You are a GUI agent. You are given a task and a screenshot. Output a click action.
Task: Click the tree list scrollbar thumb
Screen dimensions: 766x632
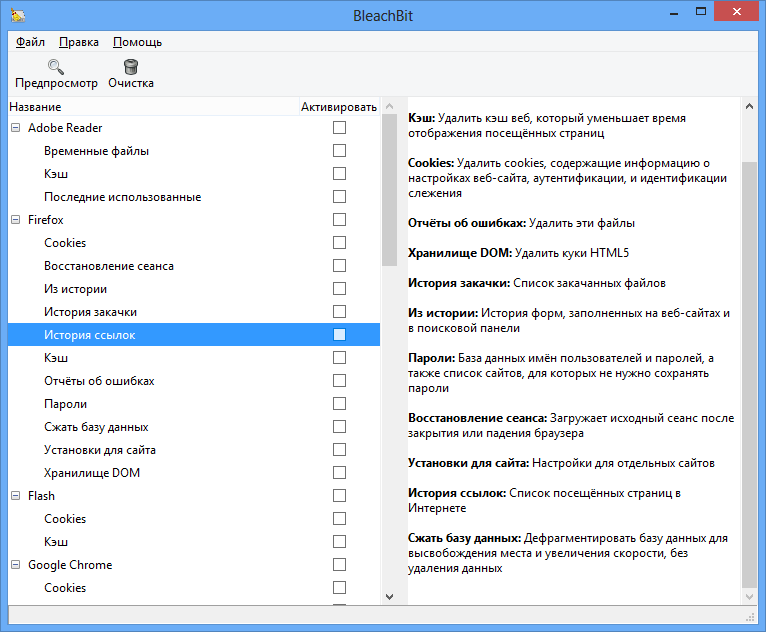tap(389, 190)
